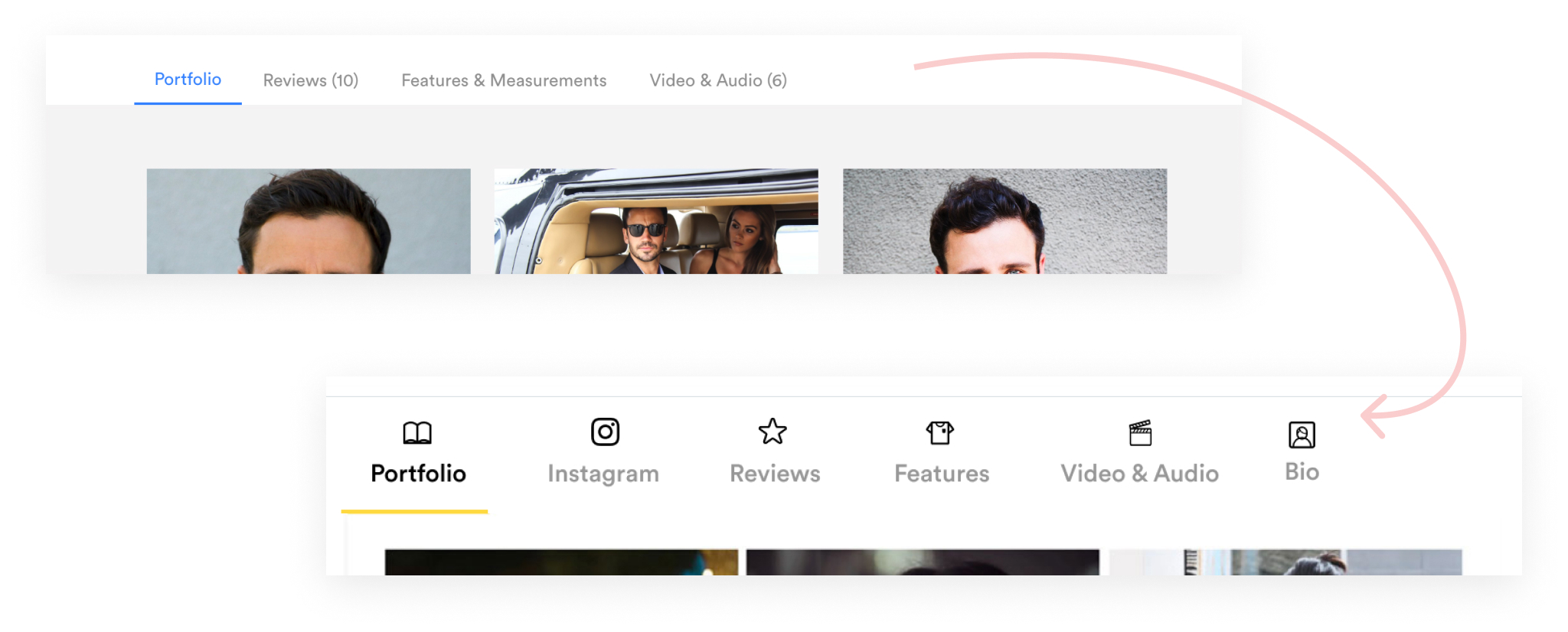
Task: Open the photo of couple in car
Action: click(656, 221)
